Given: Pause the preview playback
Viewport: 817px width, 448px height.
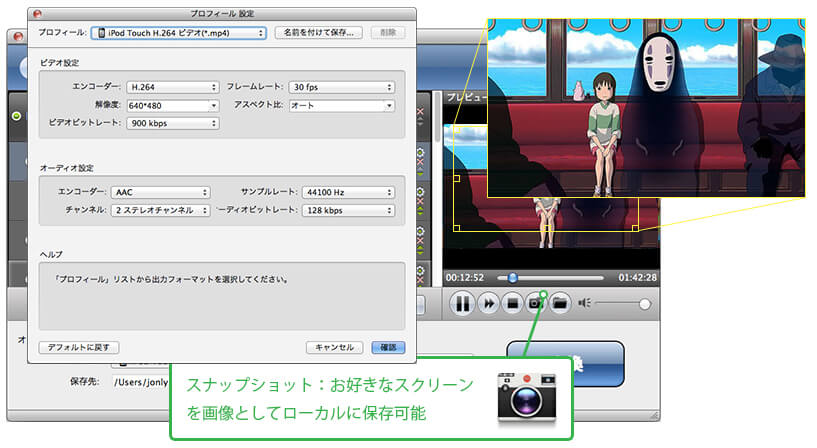Looking at the screenshot, I should pyautogui.click(x=462, y=303).
